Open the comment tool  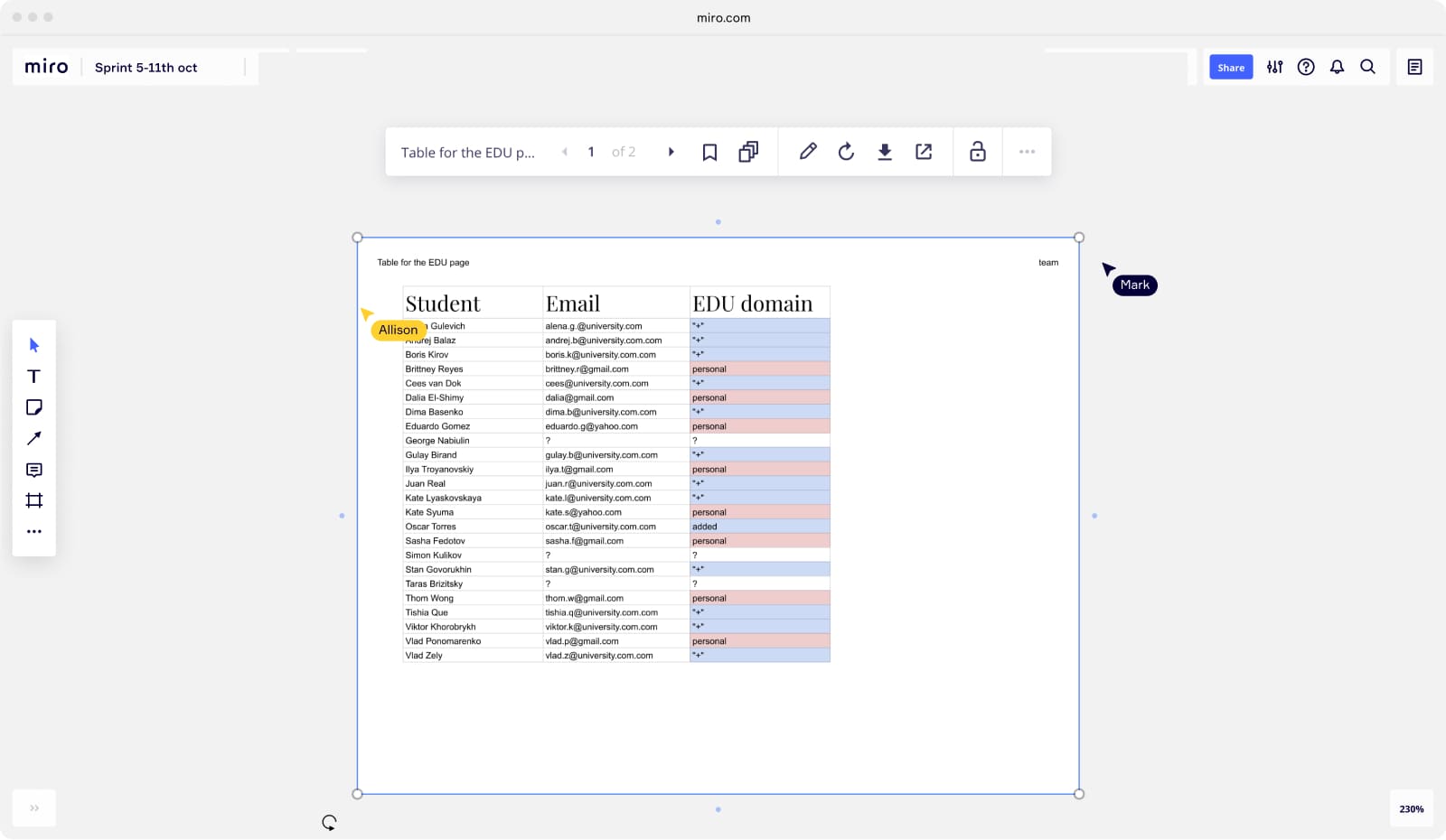pyautogui.click(x=33, y=469)
